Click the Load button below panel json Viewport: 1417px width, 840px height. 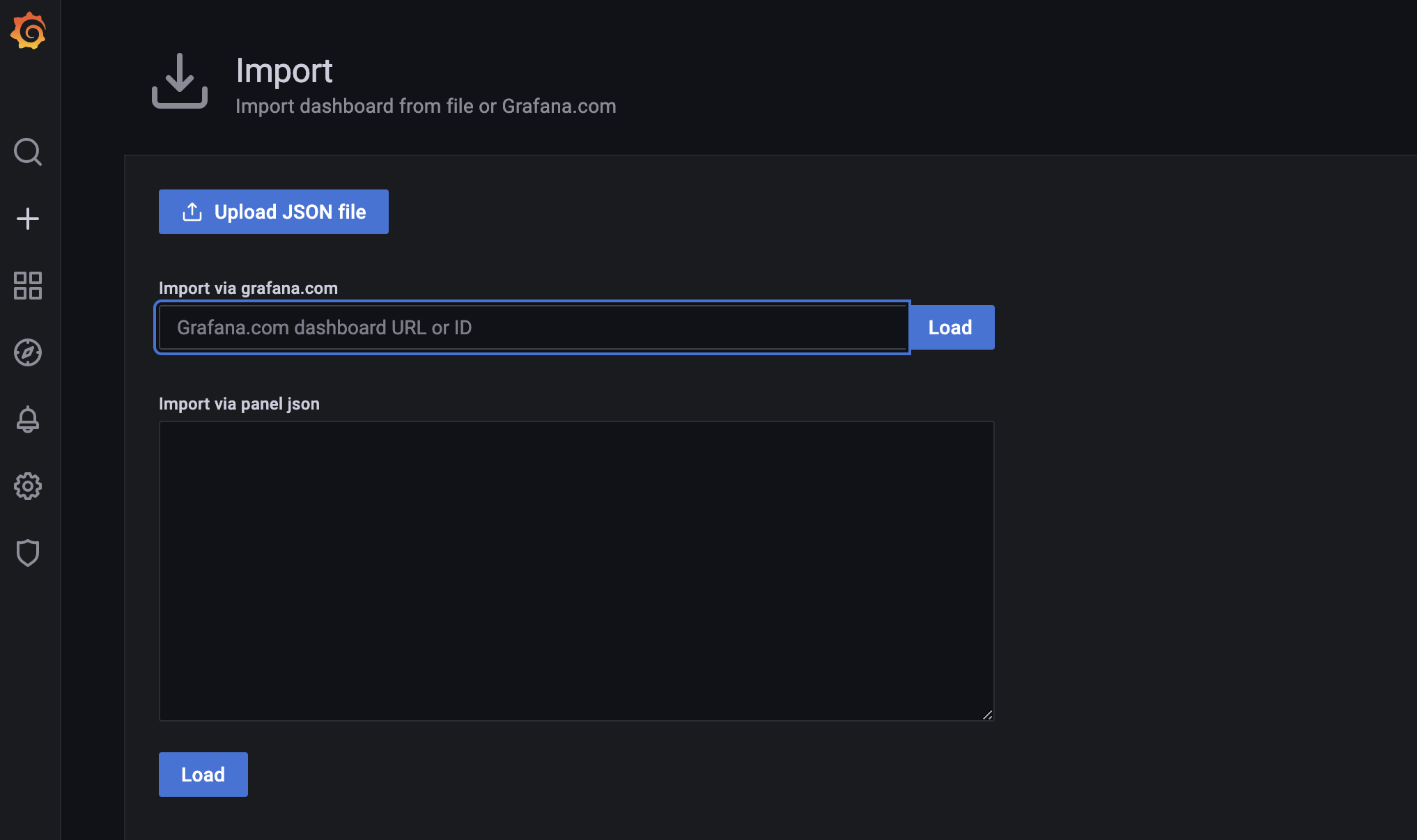[203, 775]
